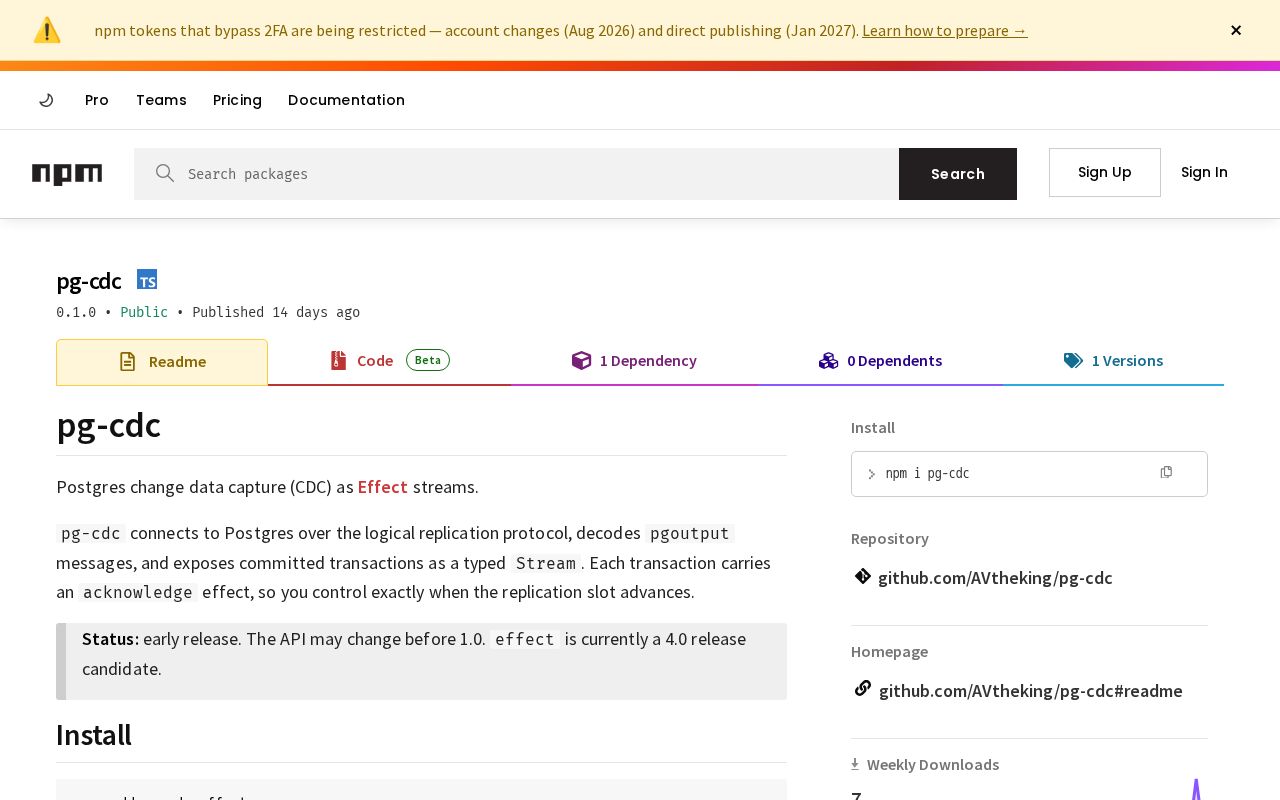1280x800 pixels.
Task: Click the green 'Public' label
Action: pyautogui.click(x=144, y=312)
